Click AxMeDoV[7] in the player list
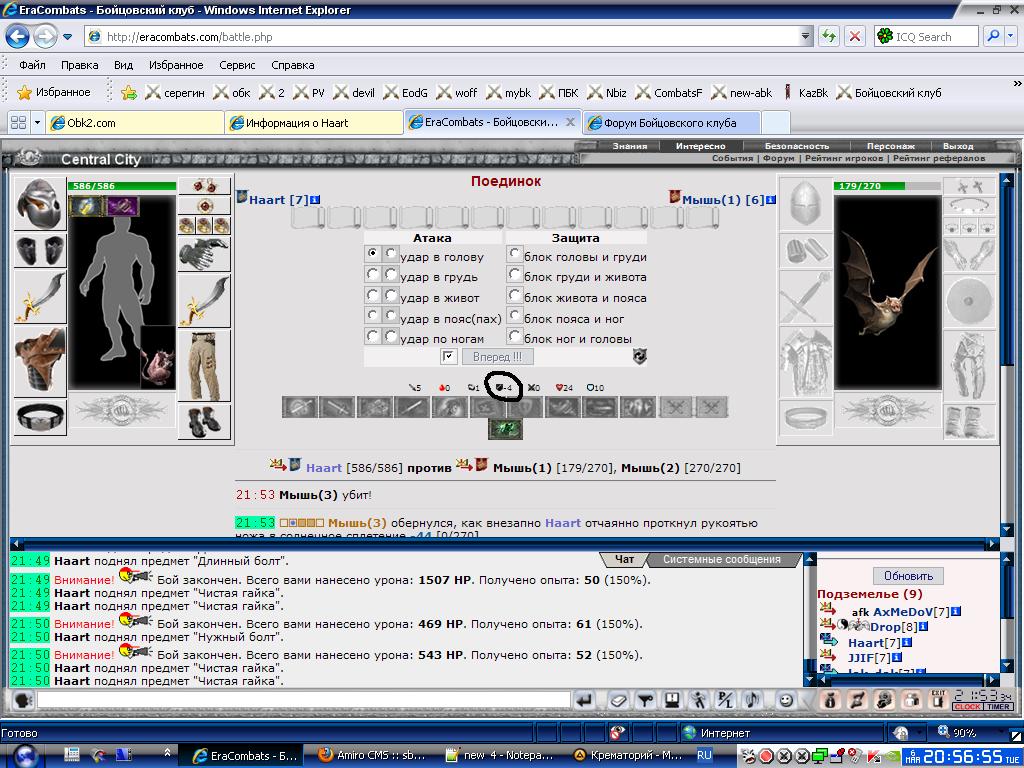The height and width of the screenshot is (768, 1024). [912, 612]
